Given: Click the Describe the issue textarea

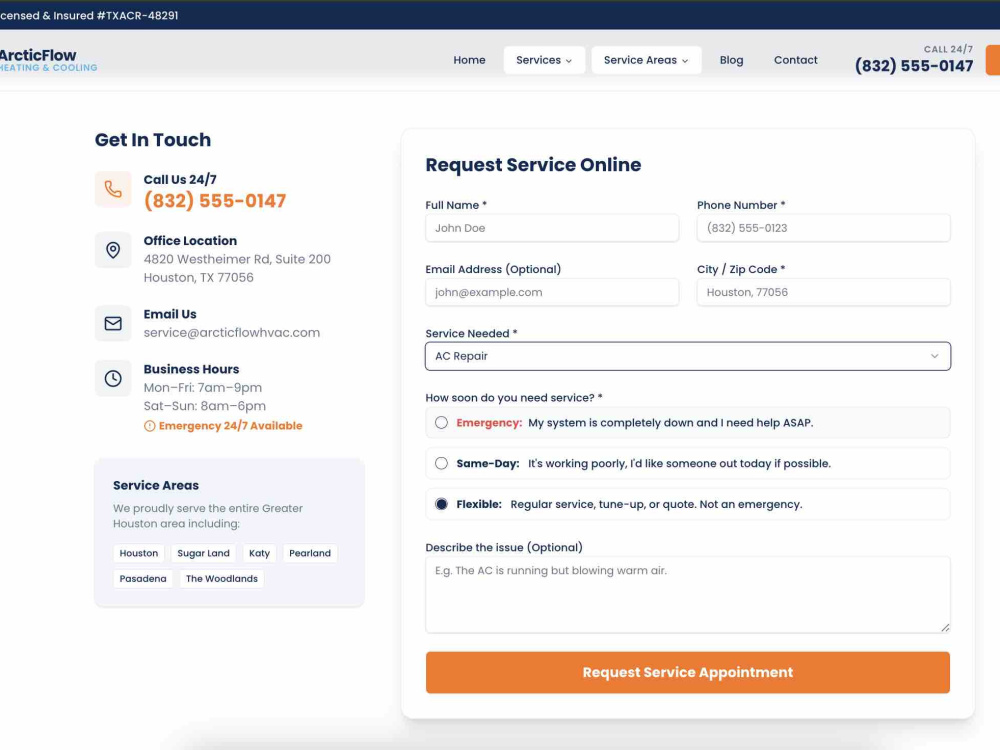Looking at the screenshot, I should (x=688, y=595).
